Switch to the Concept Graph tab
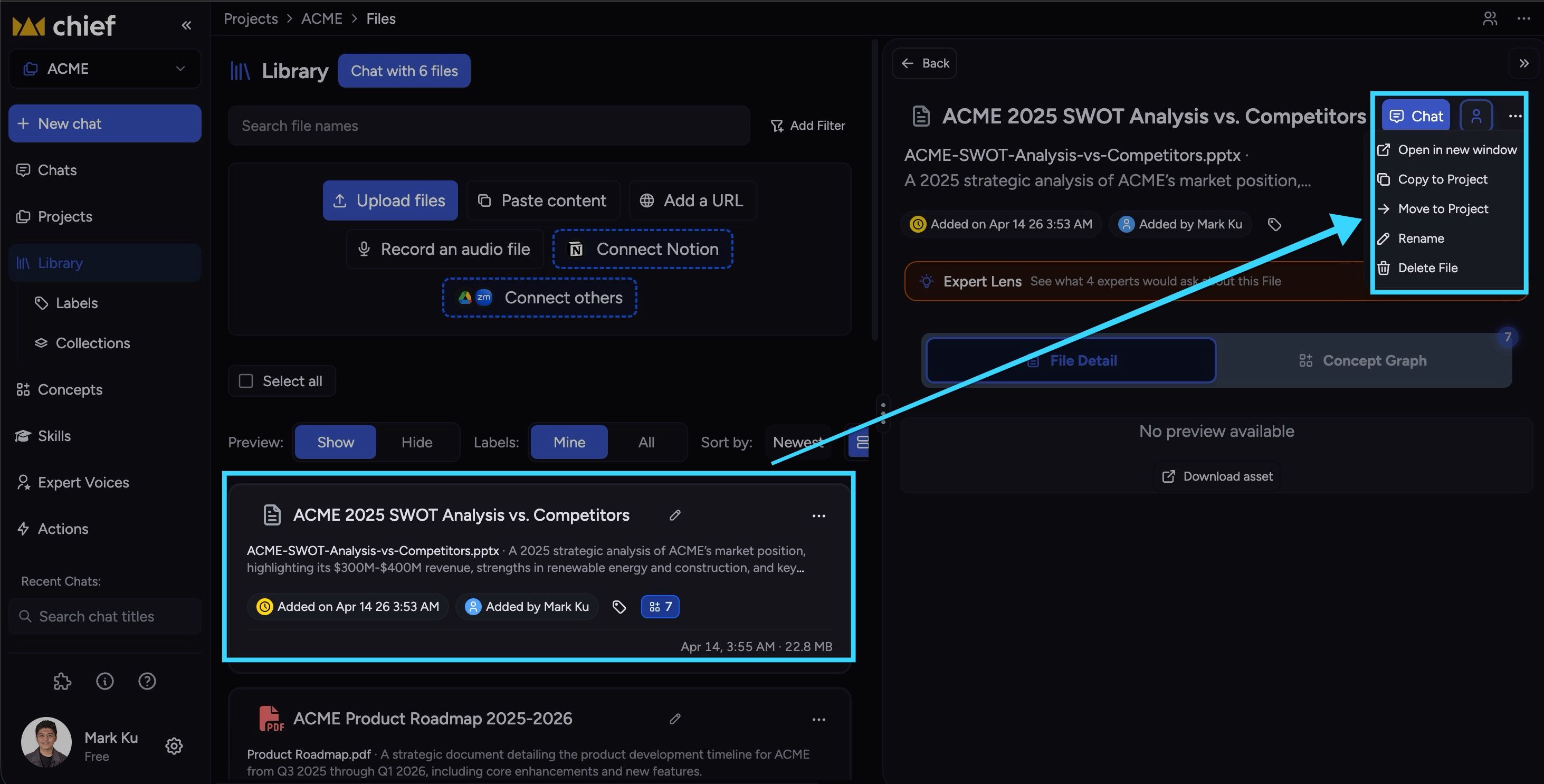 pyautogui.click(x=1363, y=361)
